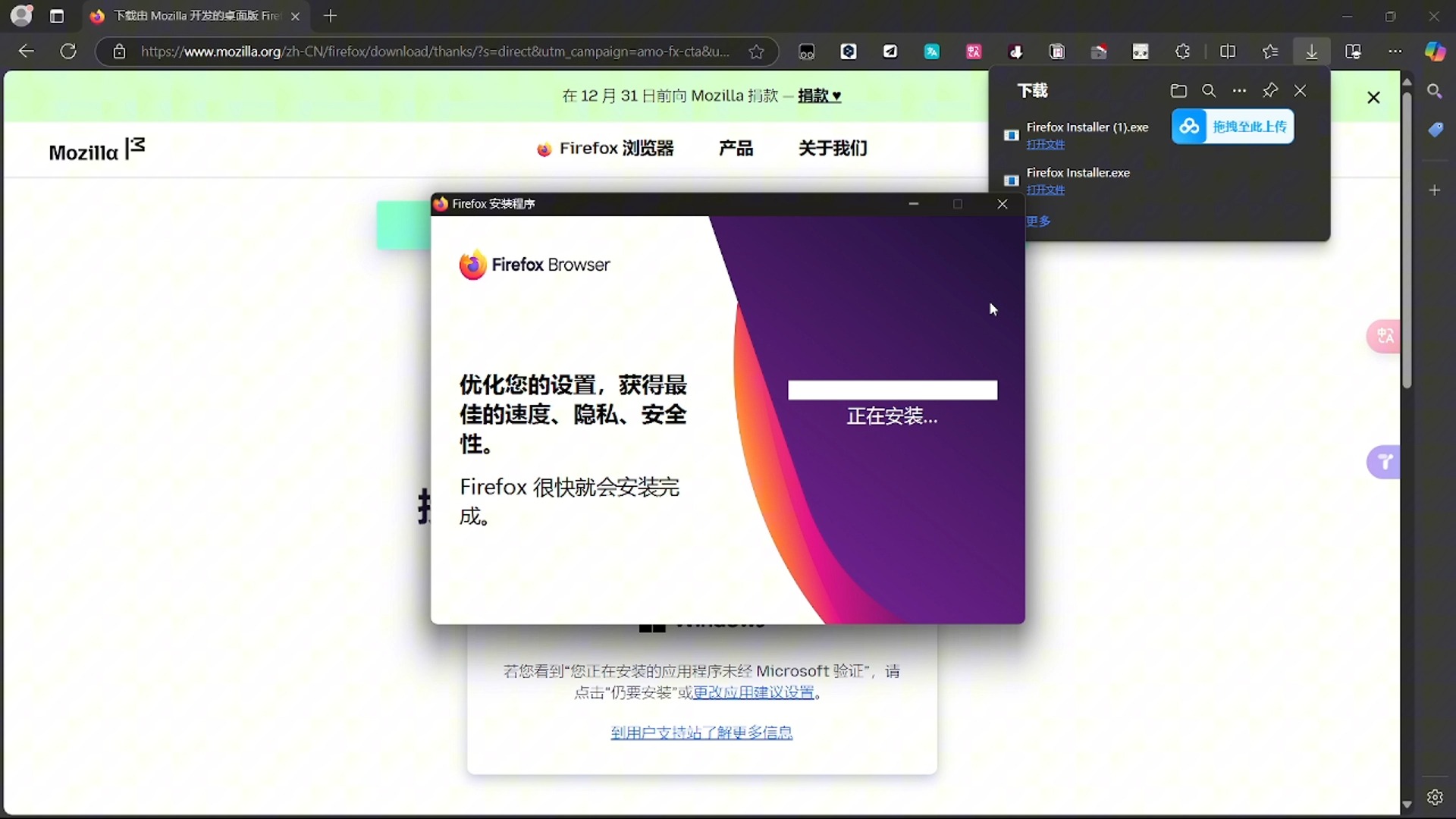1456x819 pixels.
Task: View site info via the address bar lock icon
Action: [x=119, y=52]
